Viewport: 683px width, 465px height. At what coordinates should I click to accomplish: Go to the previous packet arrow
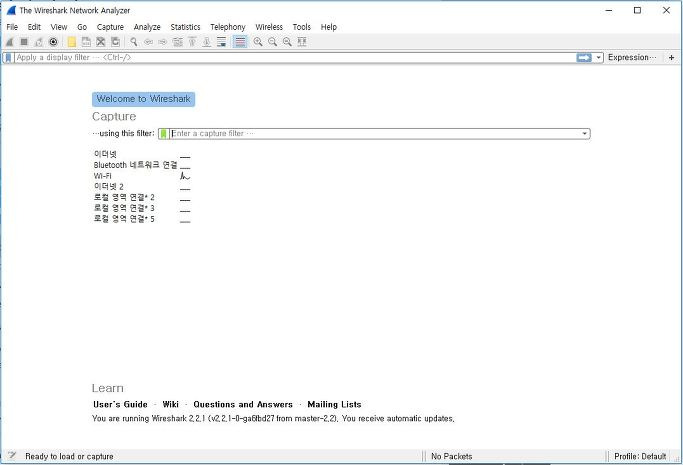pyautogui.click(x=148, y=42)
